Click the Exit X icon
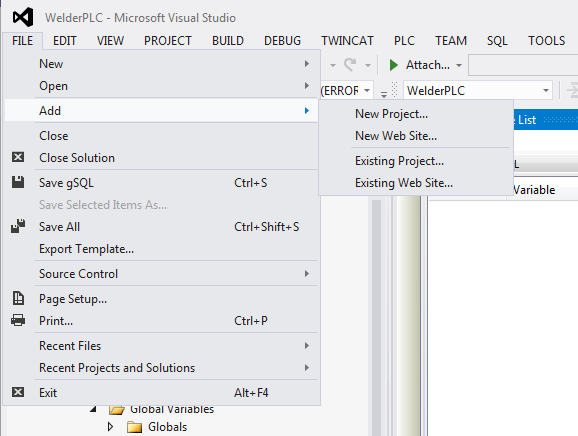The height and width of the screenshot is (436, 578). pos(18,392)
